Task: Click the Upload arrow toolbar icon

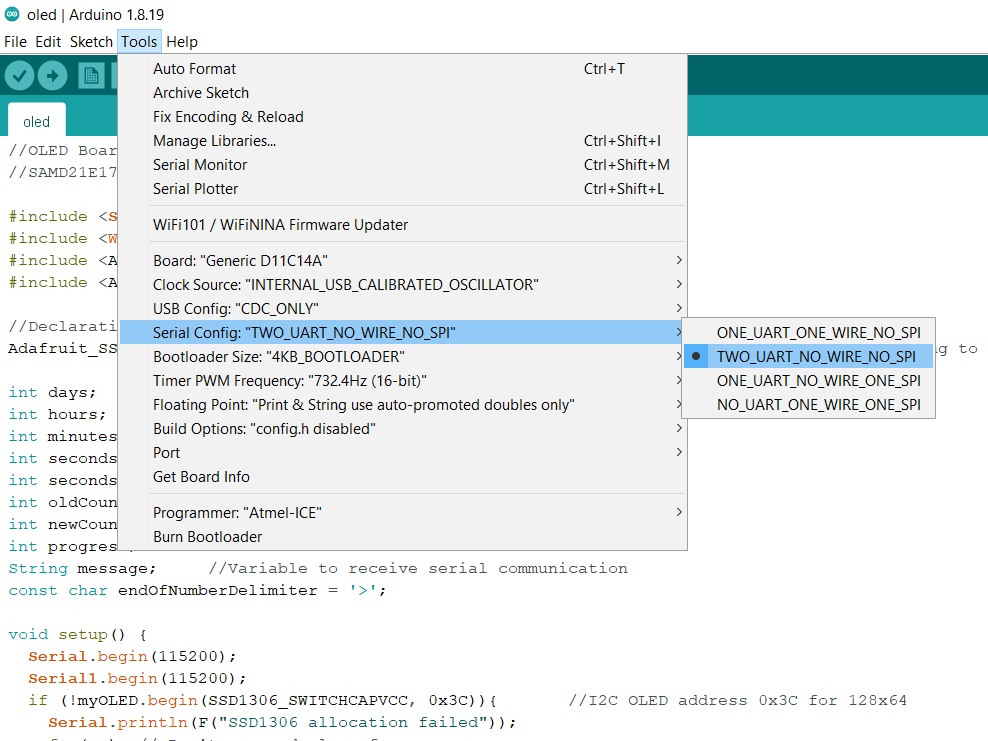Action: coord(52,75)
